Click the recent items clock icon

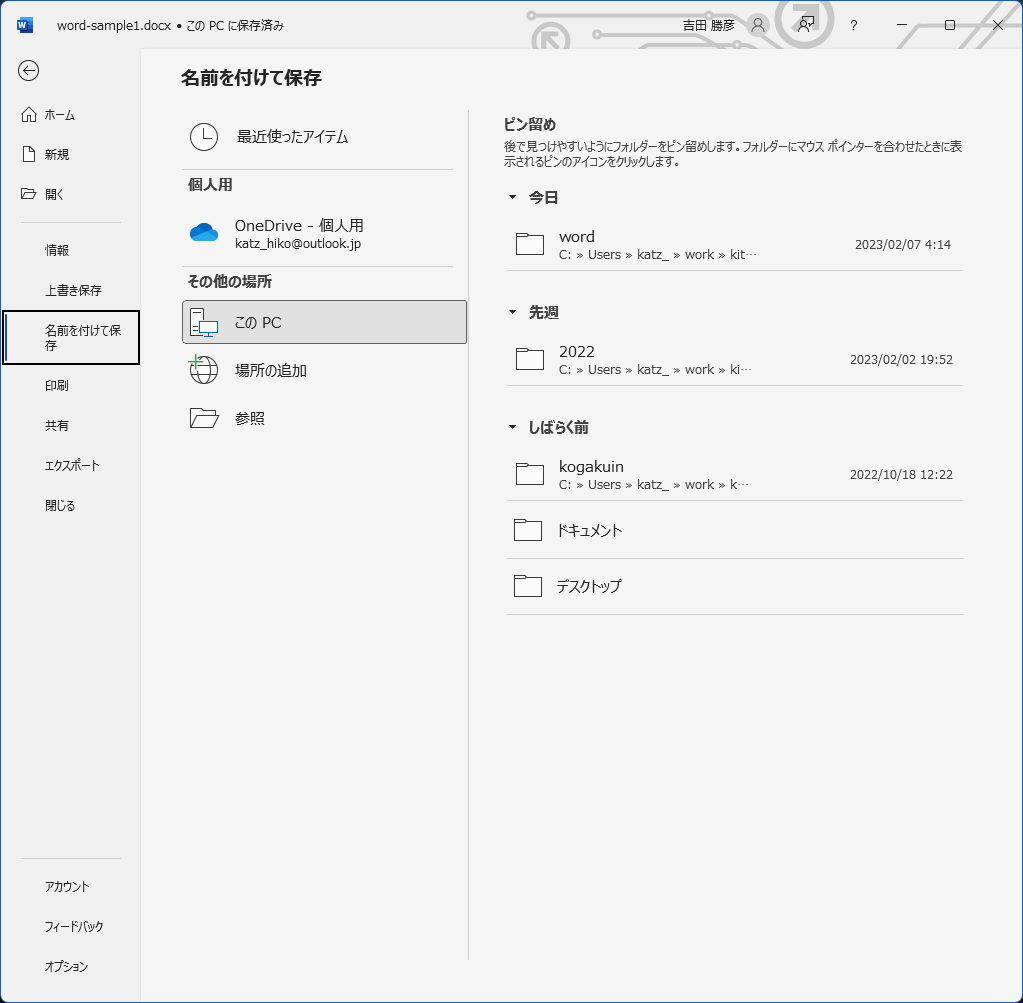pos(204,137)
